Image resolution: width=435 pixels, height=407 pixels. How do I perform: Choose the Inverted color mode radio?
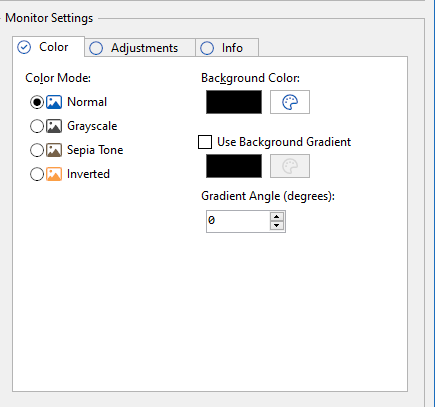pos(37,174)
